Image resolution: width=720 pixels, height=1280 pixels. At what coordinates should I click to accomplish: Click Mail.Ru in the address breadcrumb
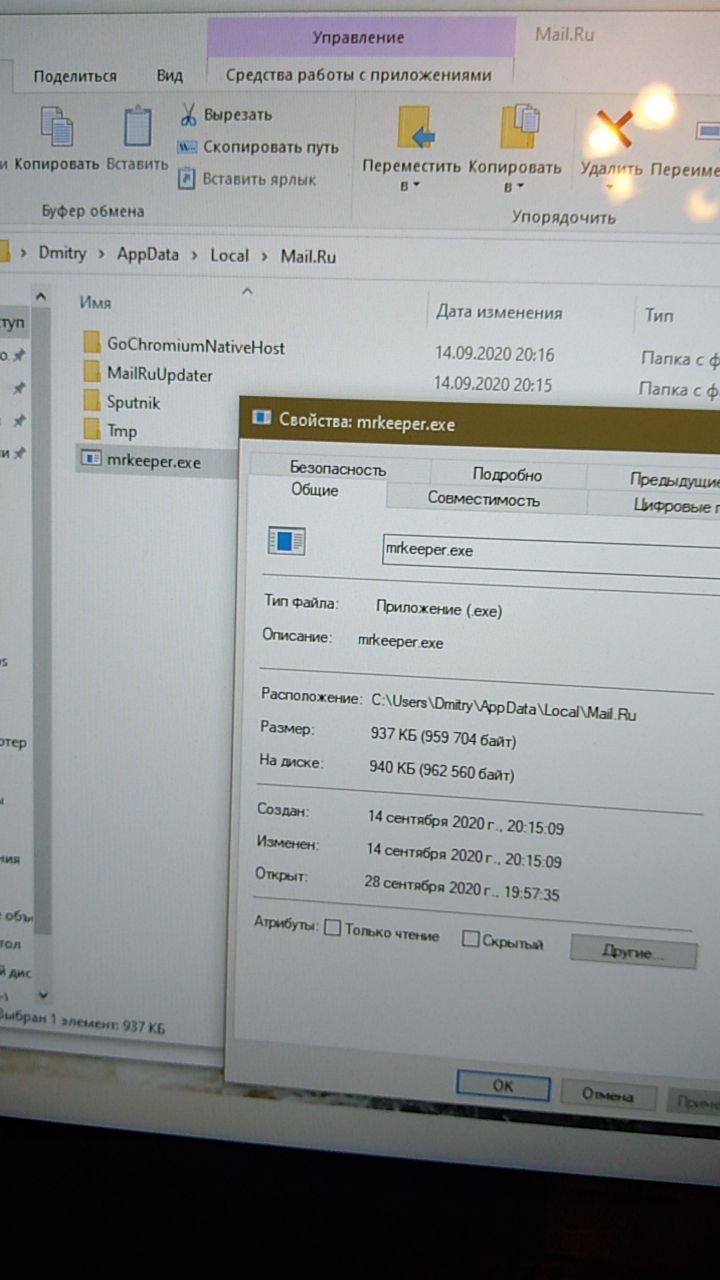coord(308,256)
